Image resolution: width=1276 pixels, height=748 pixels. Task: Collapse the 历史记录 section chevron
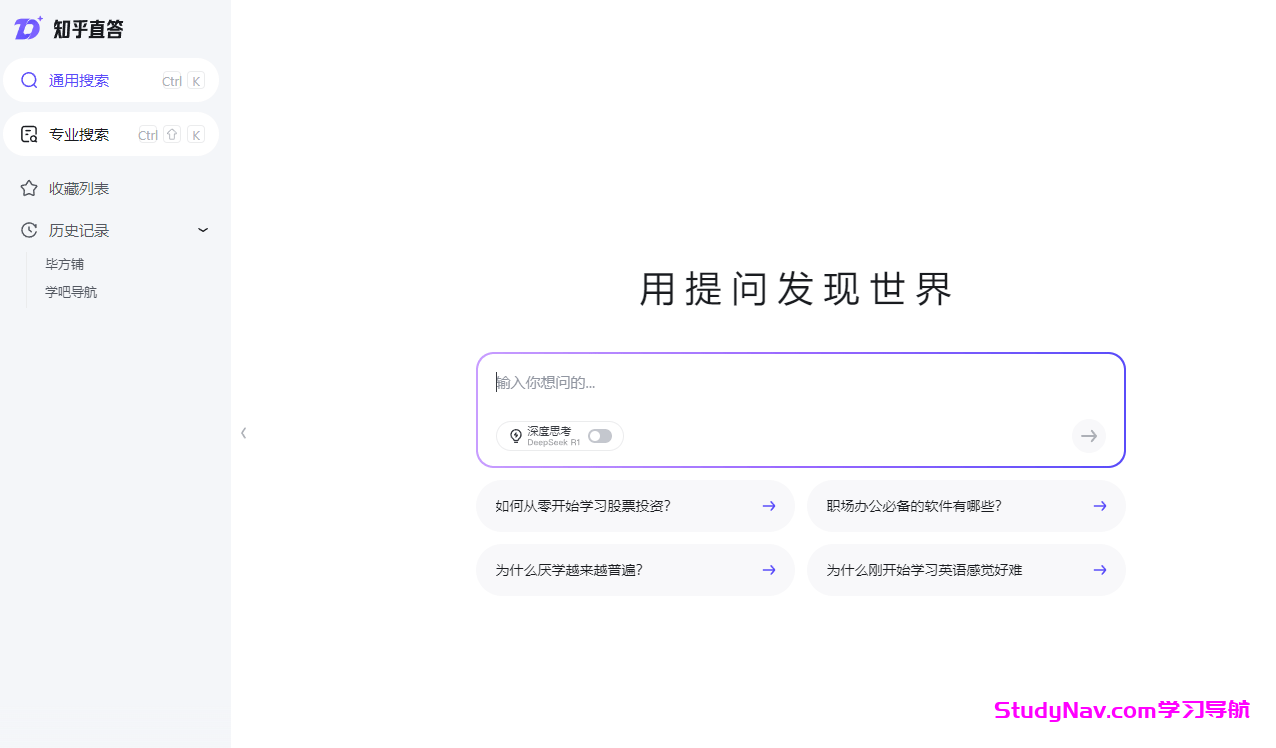pyautogui.click(x=203, y=230)
